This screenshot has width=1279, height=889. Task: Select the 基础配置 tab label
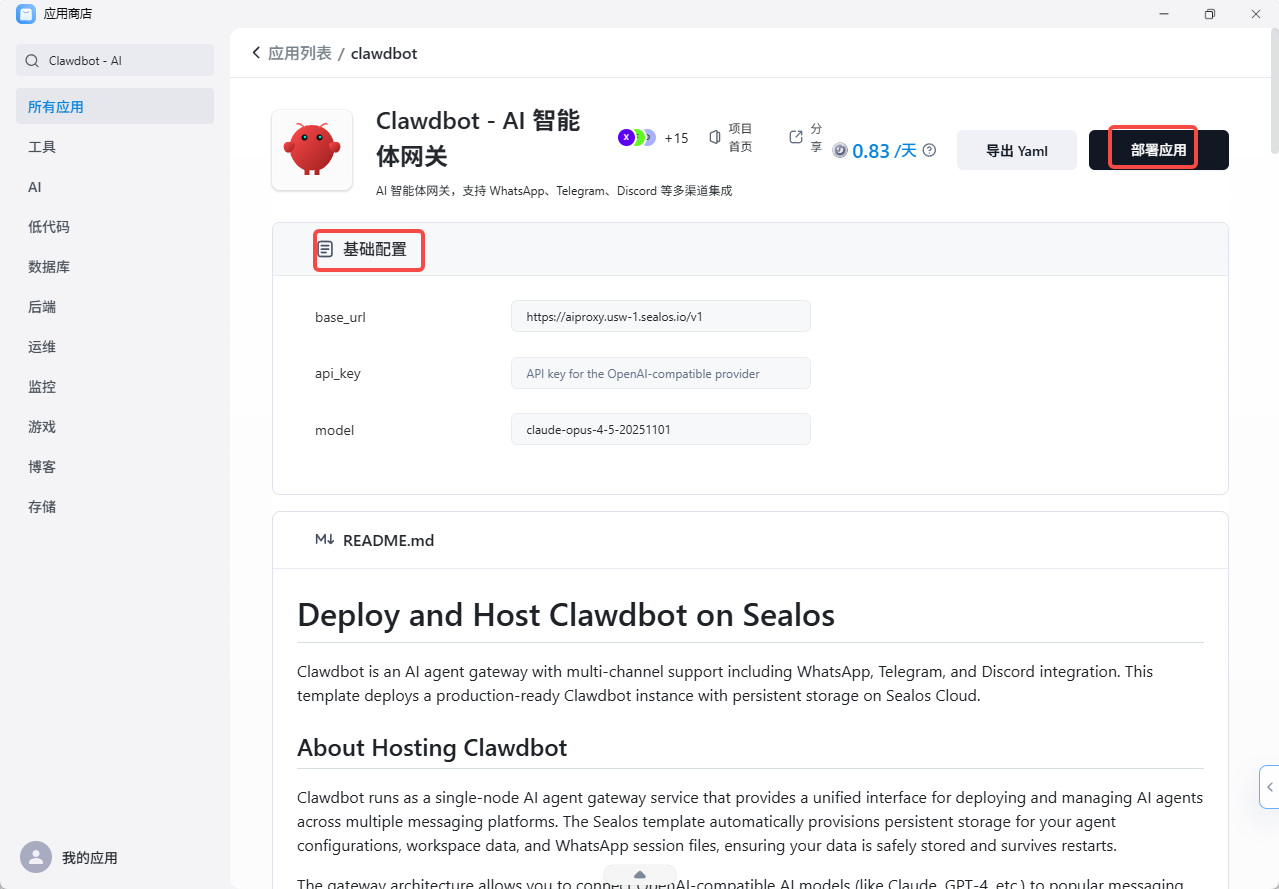375,249
